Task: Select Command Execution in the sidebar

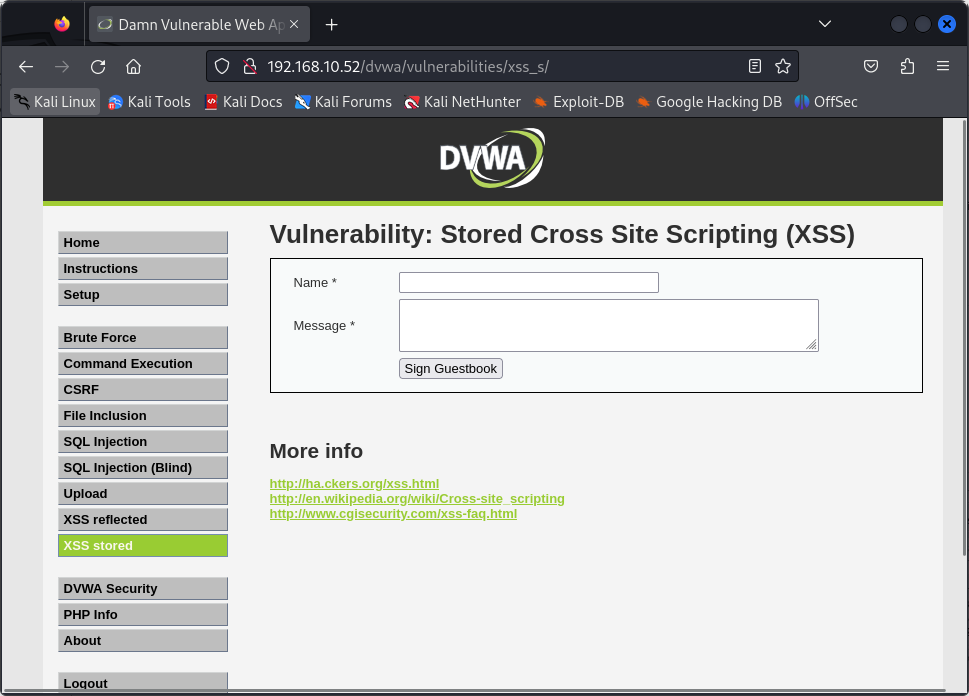Action: 143,363
